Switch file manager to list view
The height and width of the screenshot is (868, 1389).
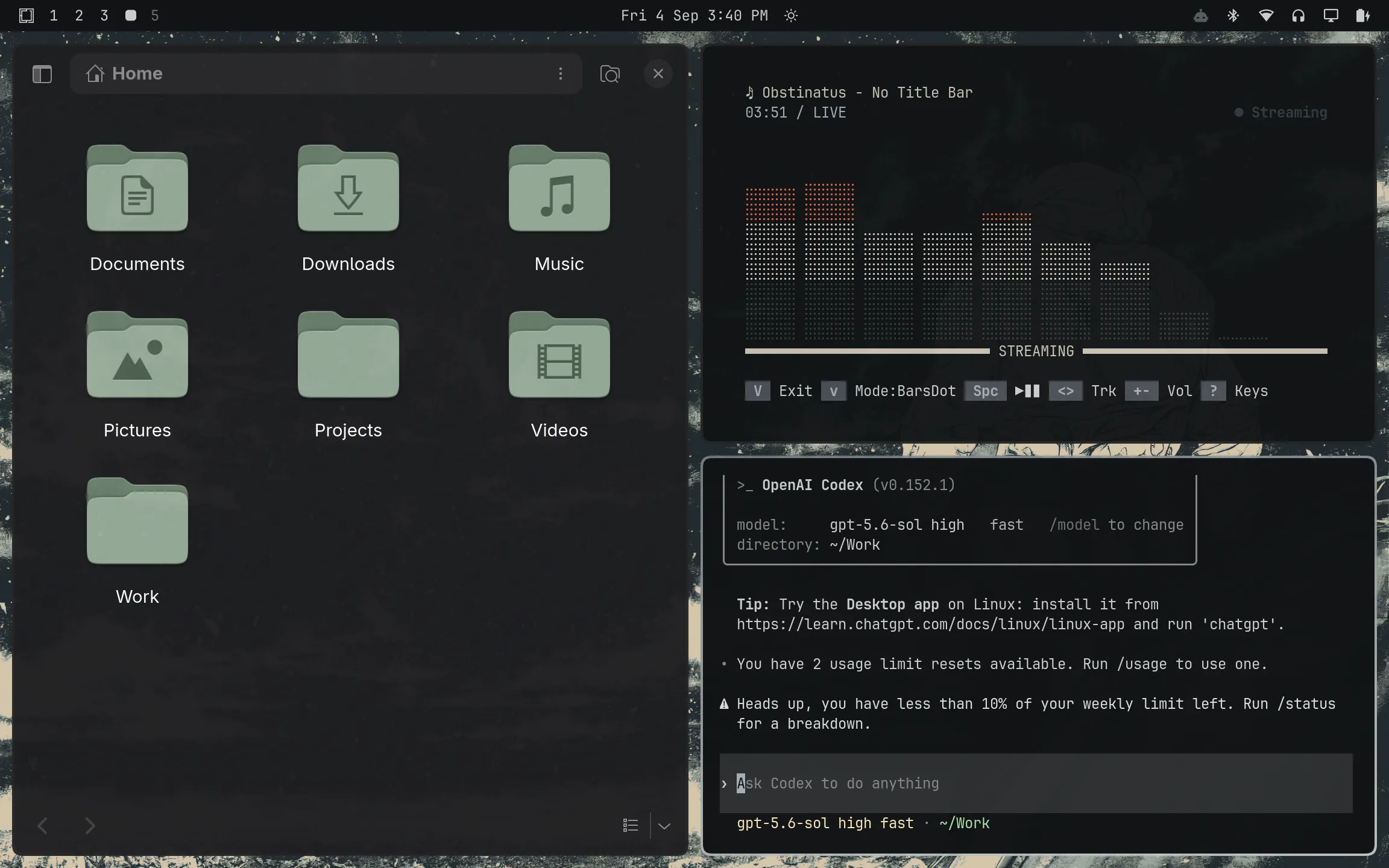pos(631,825)
